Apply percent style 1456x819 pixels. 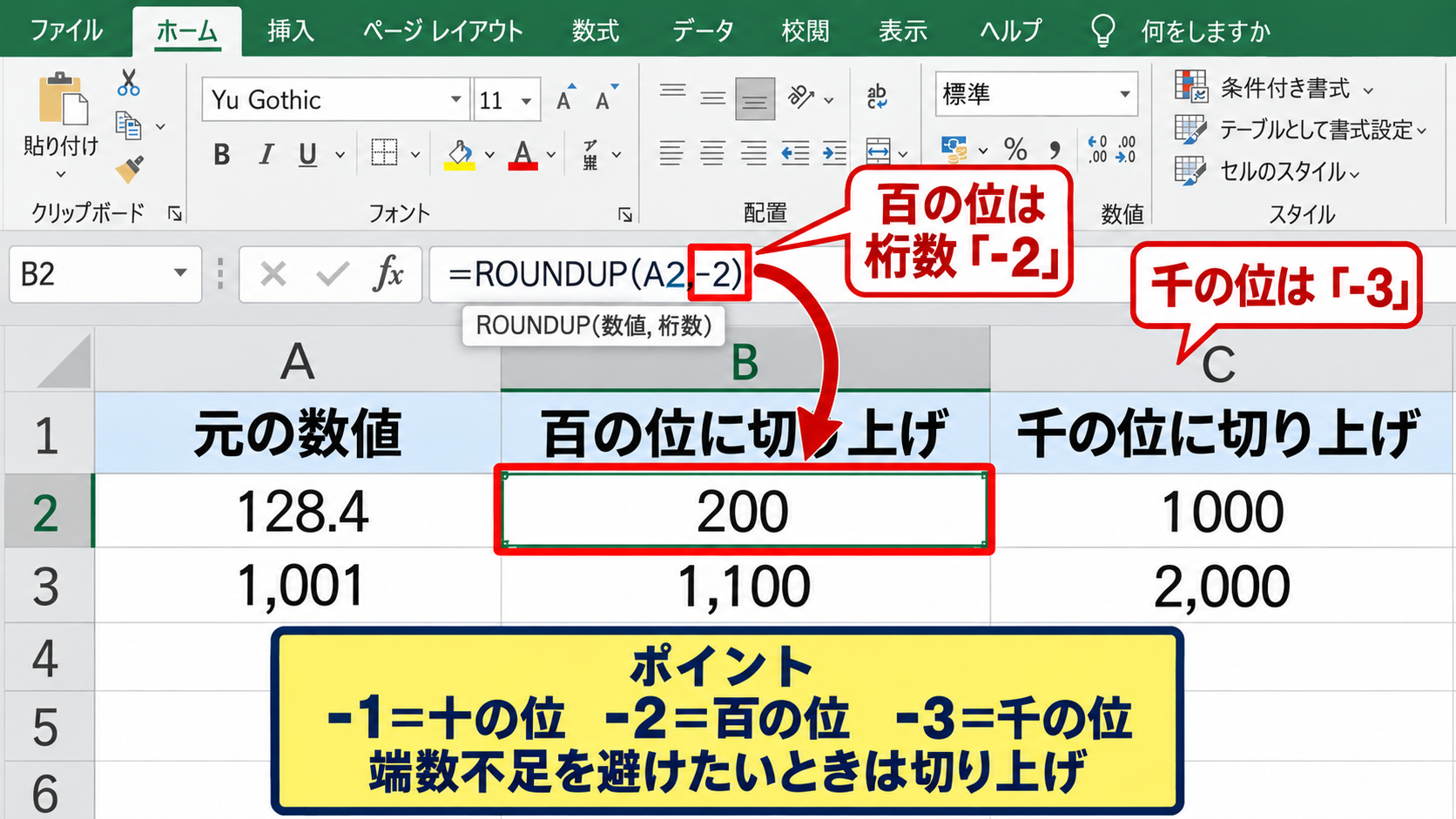[1015, 150]
